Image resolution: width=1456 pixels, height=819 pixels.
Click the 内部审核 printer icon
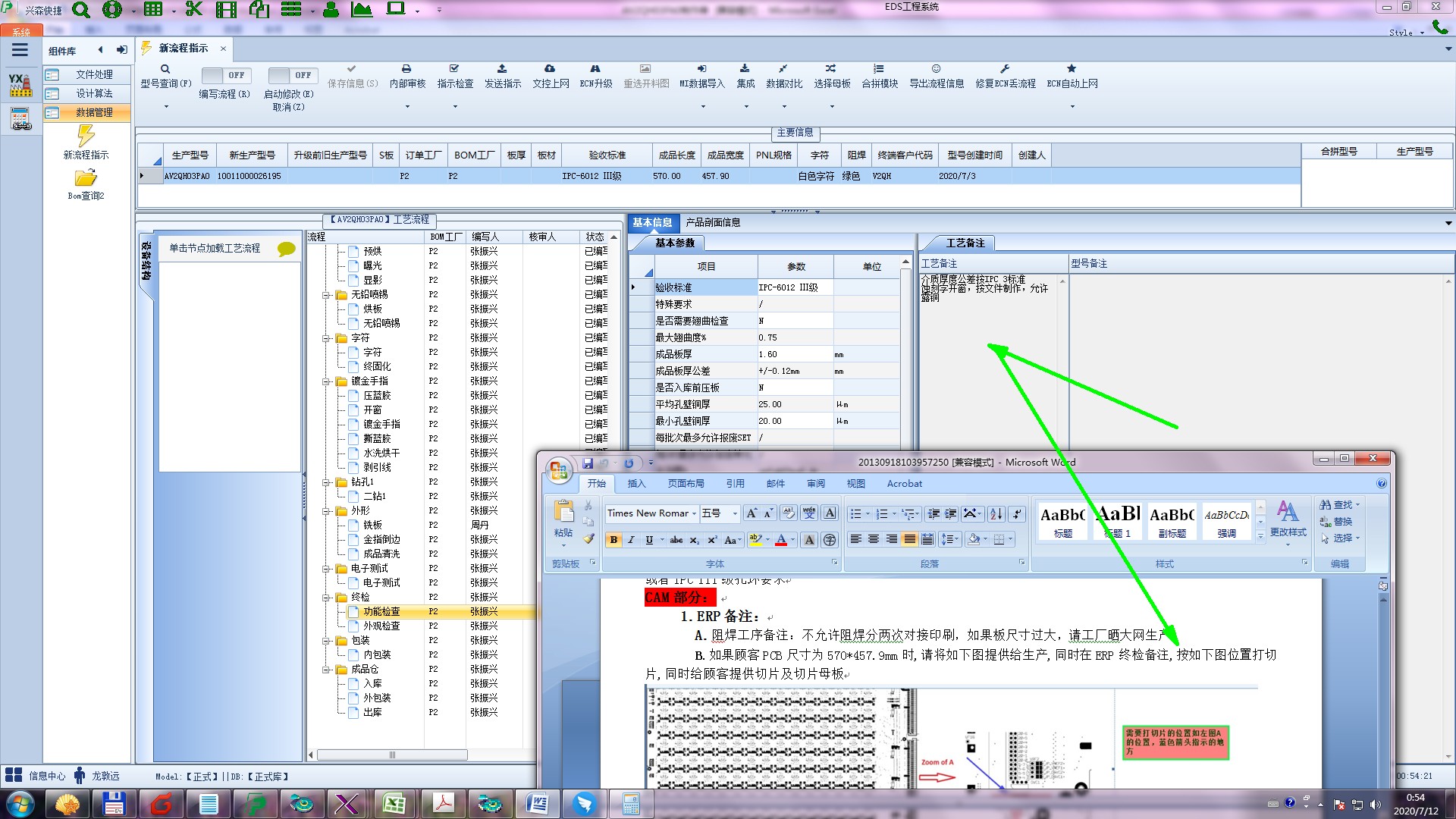pos(406,69)
